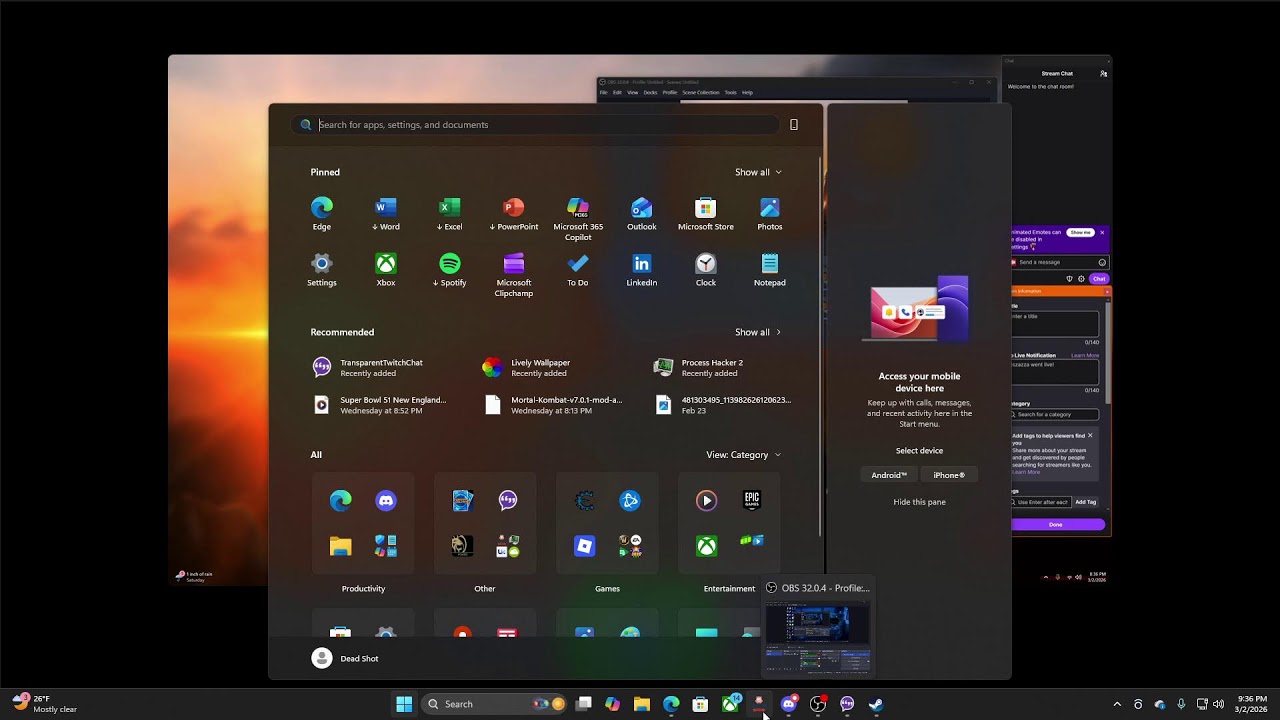Open the Super Bowl 51 New England file
Screen dimensions: 1280x720
point(380,405)
